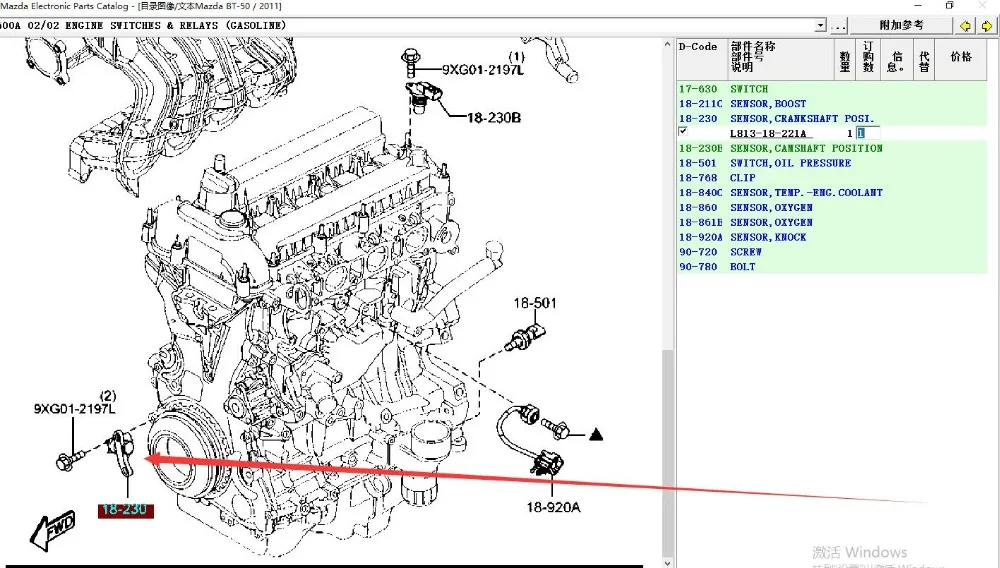This screenshot has width=1000, height=568.
Task: Click the D-Code column header
Action: coord(702,59)
